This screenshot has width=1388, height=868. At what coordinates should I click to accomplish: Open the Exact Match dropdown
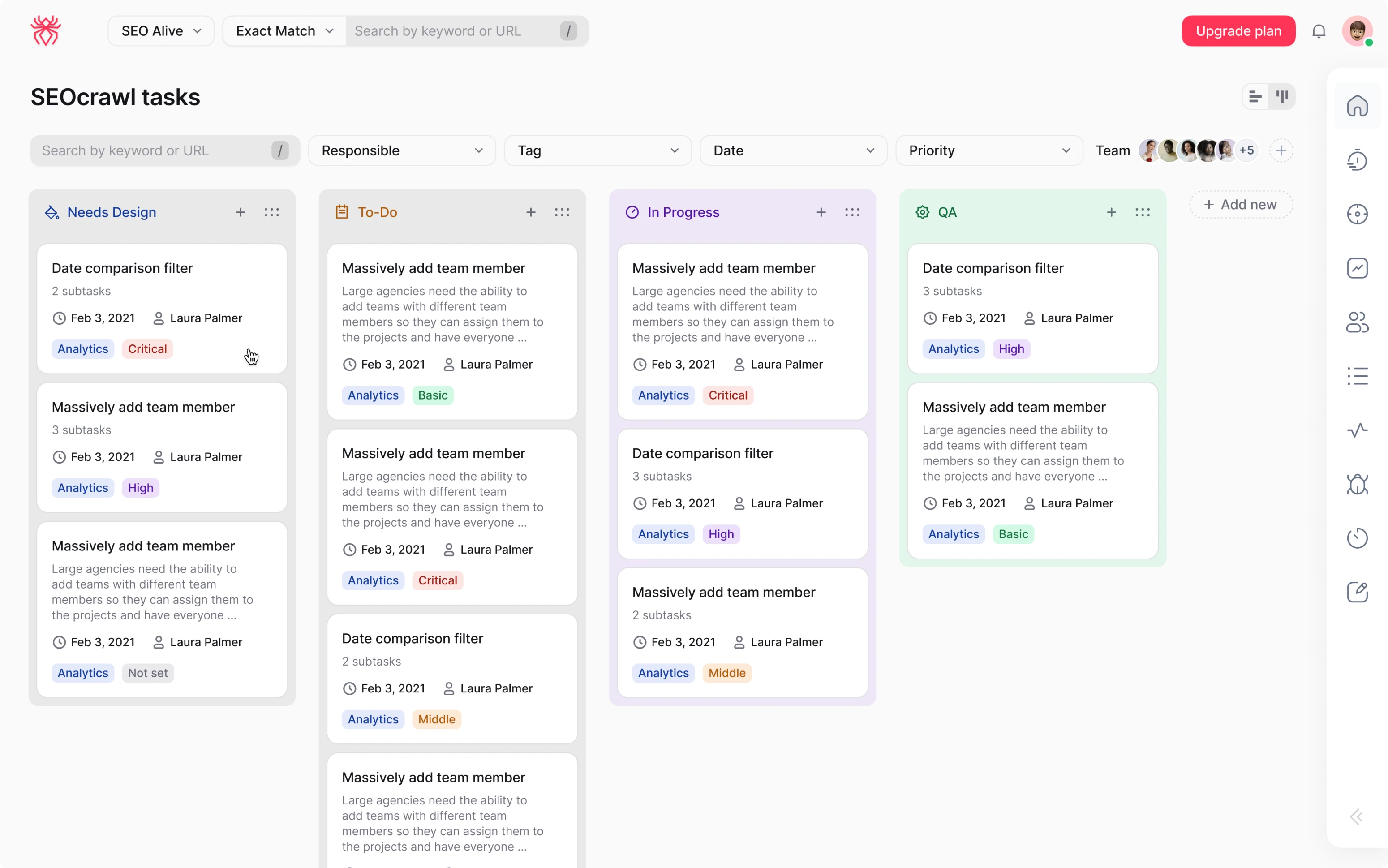(x=283, y=30)
